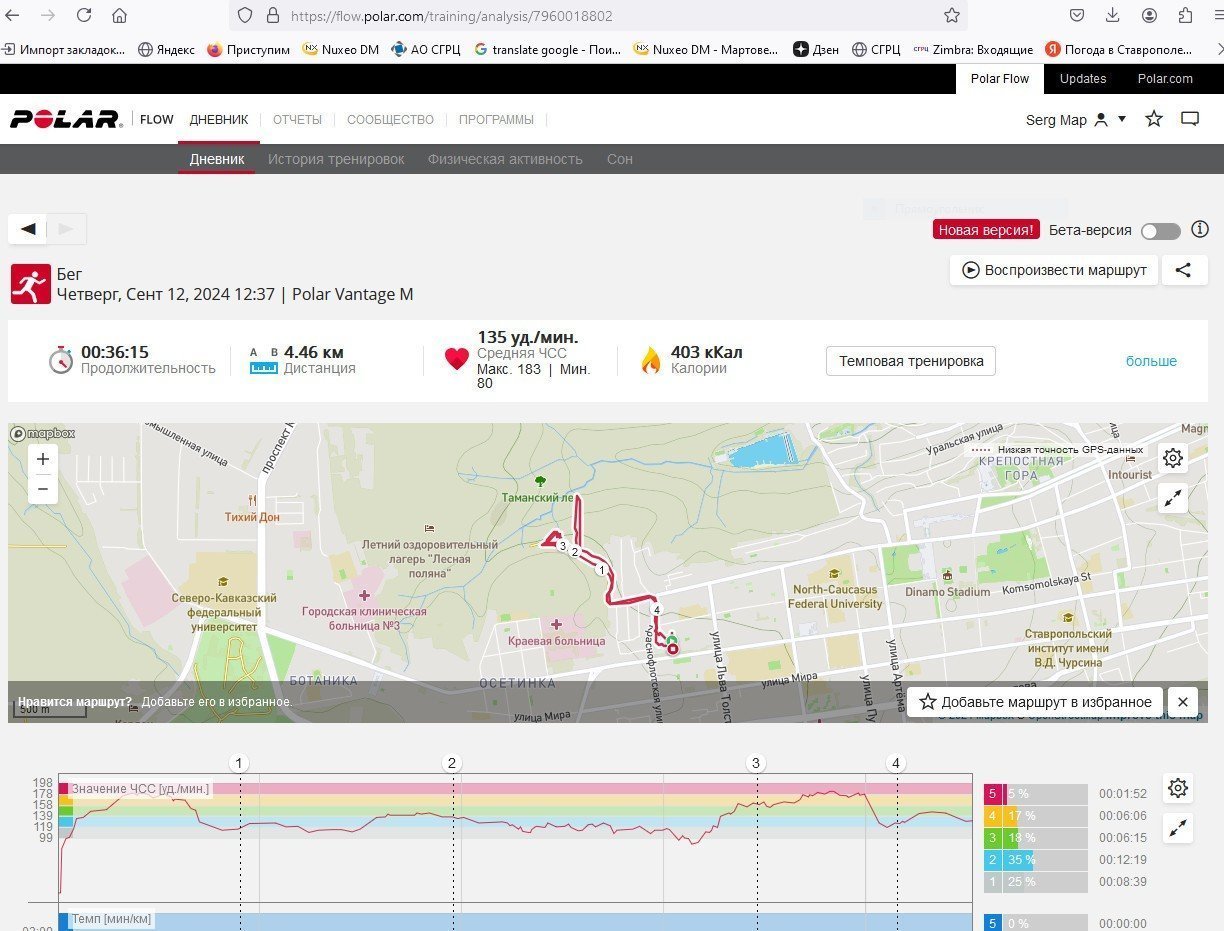Open translate google bookmark

click(548, 49)
